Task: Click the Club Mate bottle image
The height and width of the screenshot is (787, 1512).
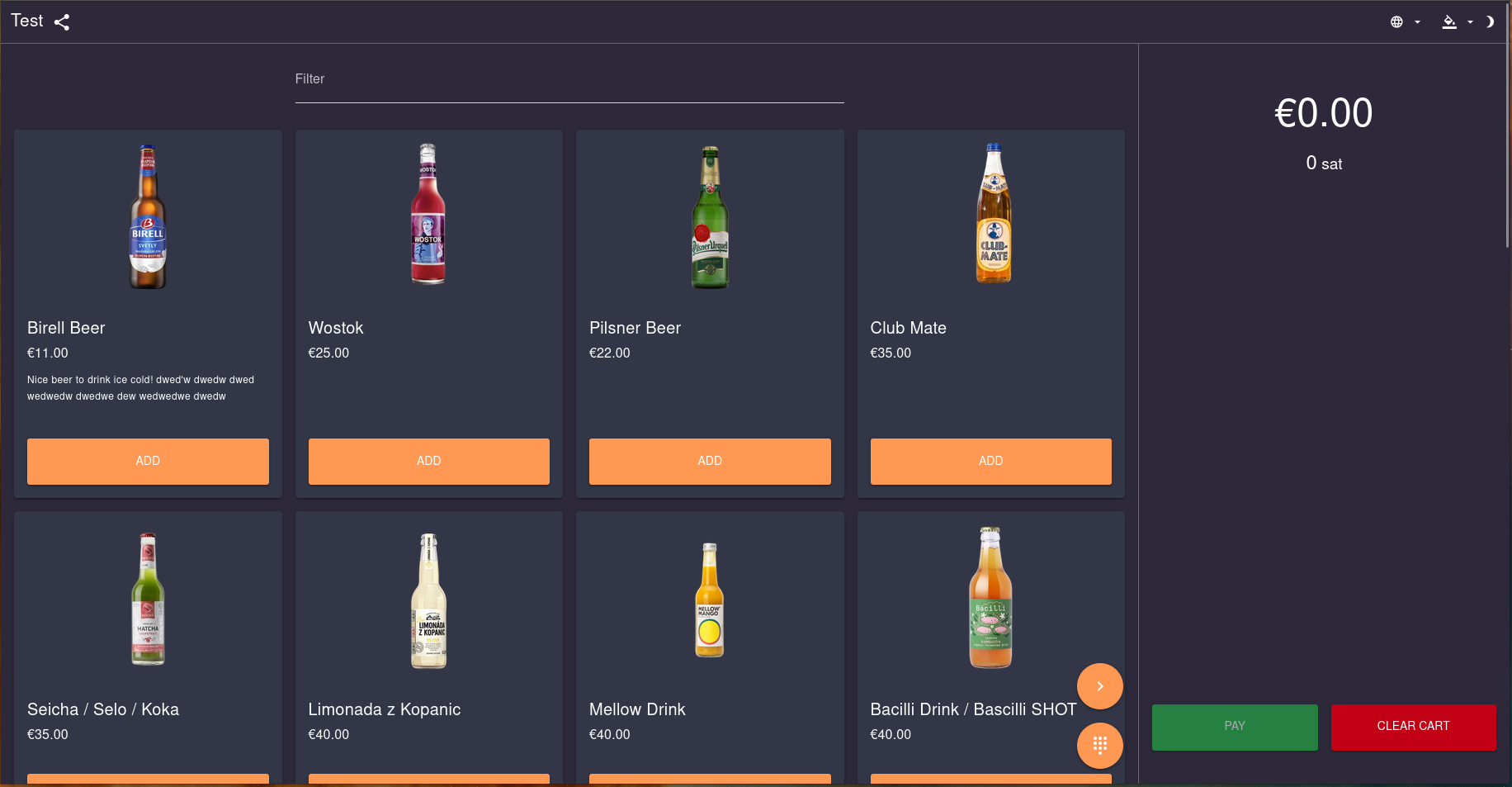Action: pyautogui.click(x=994, y=213)
